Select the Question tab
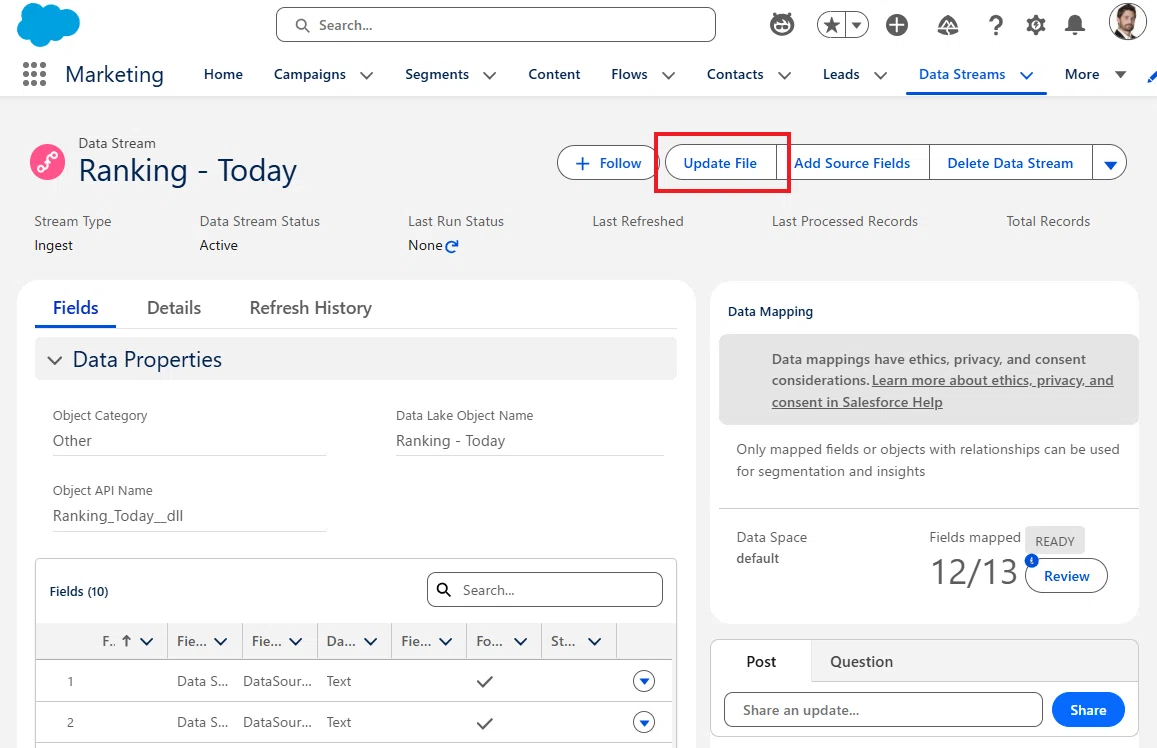 point(861,662)
